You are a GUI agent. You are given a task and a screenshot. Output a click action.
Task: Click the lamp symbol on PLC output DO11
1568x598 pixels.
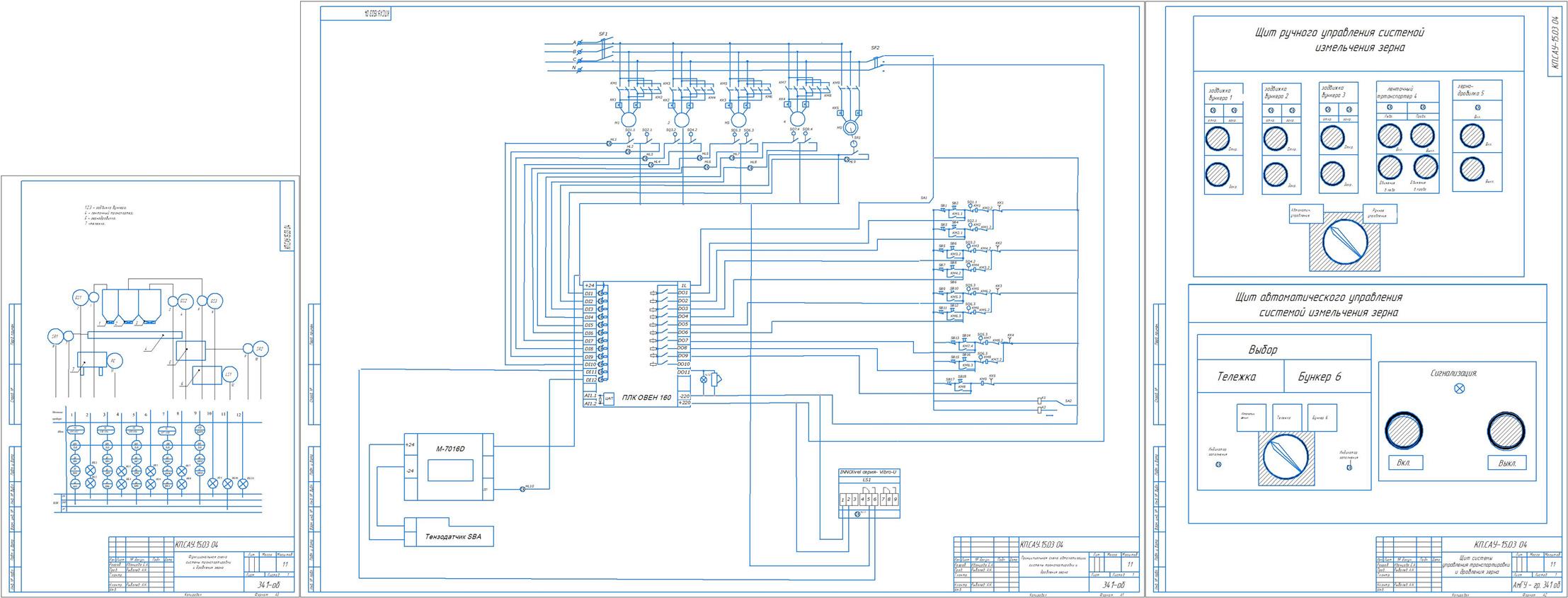[704, 380]
